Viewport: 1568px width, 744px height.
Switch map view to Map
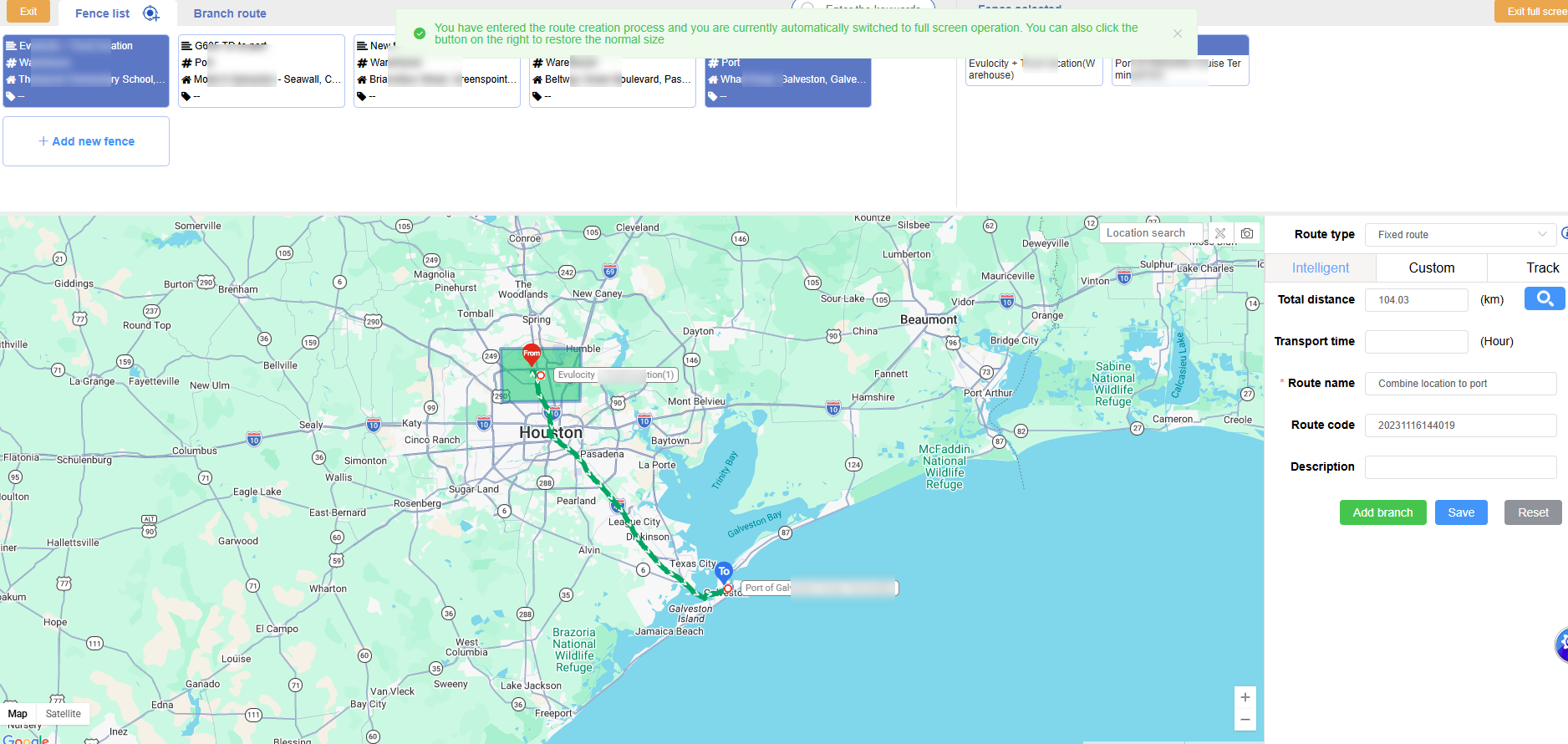[x=18, y=714]
